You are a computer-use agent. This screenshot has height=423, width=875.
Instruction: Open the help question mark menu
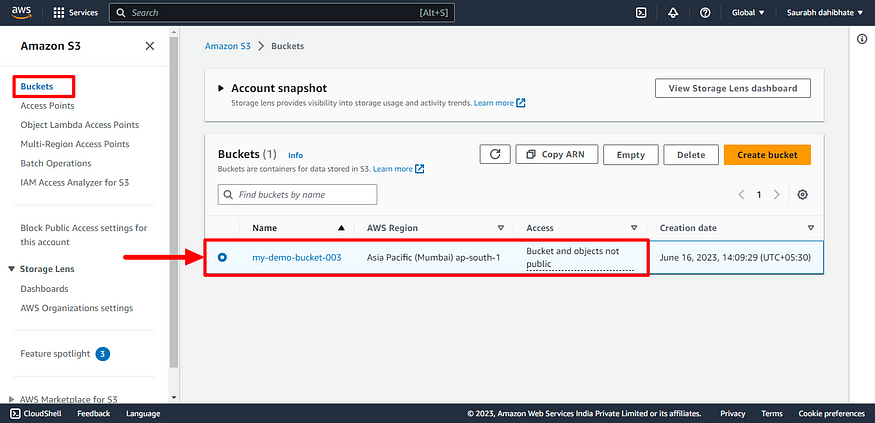point(705,13)
